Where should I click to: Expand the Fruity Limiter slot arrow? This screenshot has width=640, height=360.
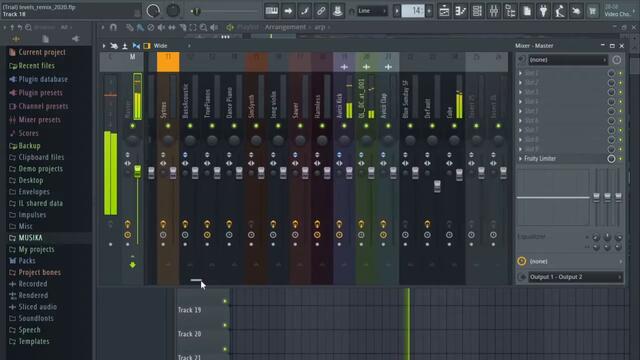520,158
